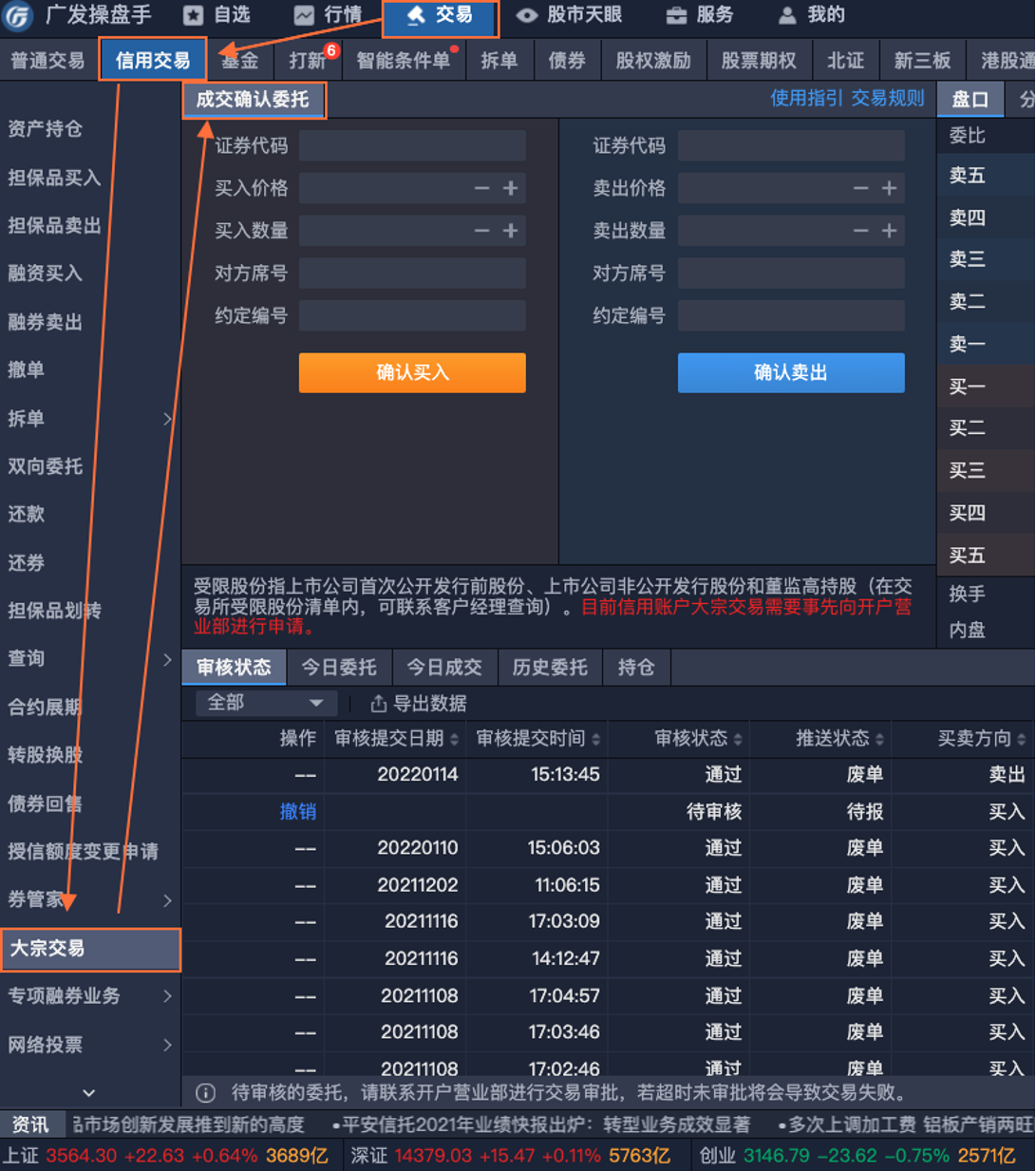Open the 全部 filter dropdown

[x=266, y=703]
